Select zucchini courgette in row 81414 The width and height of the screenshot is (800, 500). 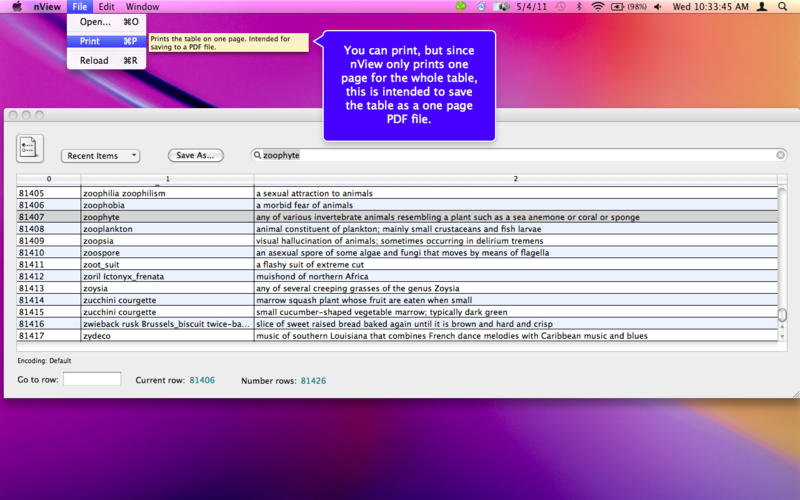click(x=167, y=300)
